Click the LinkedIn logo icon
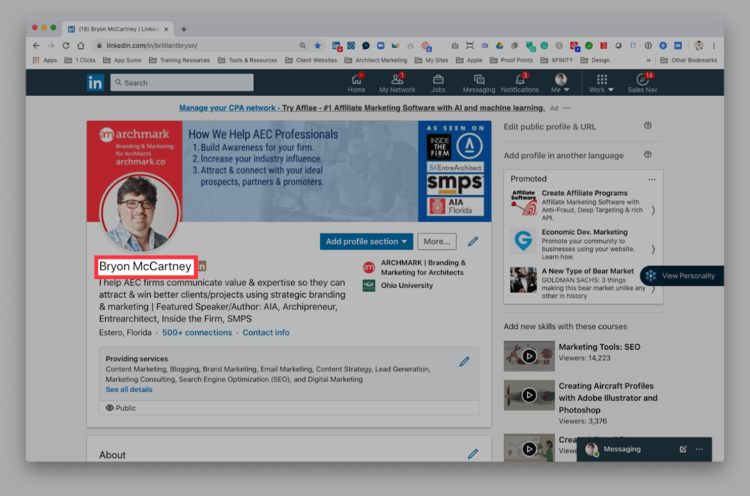Image resolution: width=750 pixels, height=496 pixels. coord(95,83)
